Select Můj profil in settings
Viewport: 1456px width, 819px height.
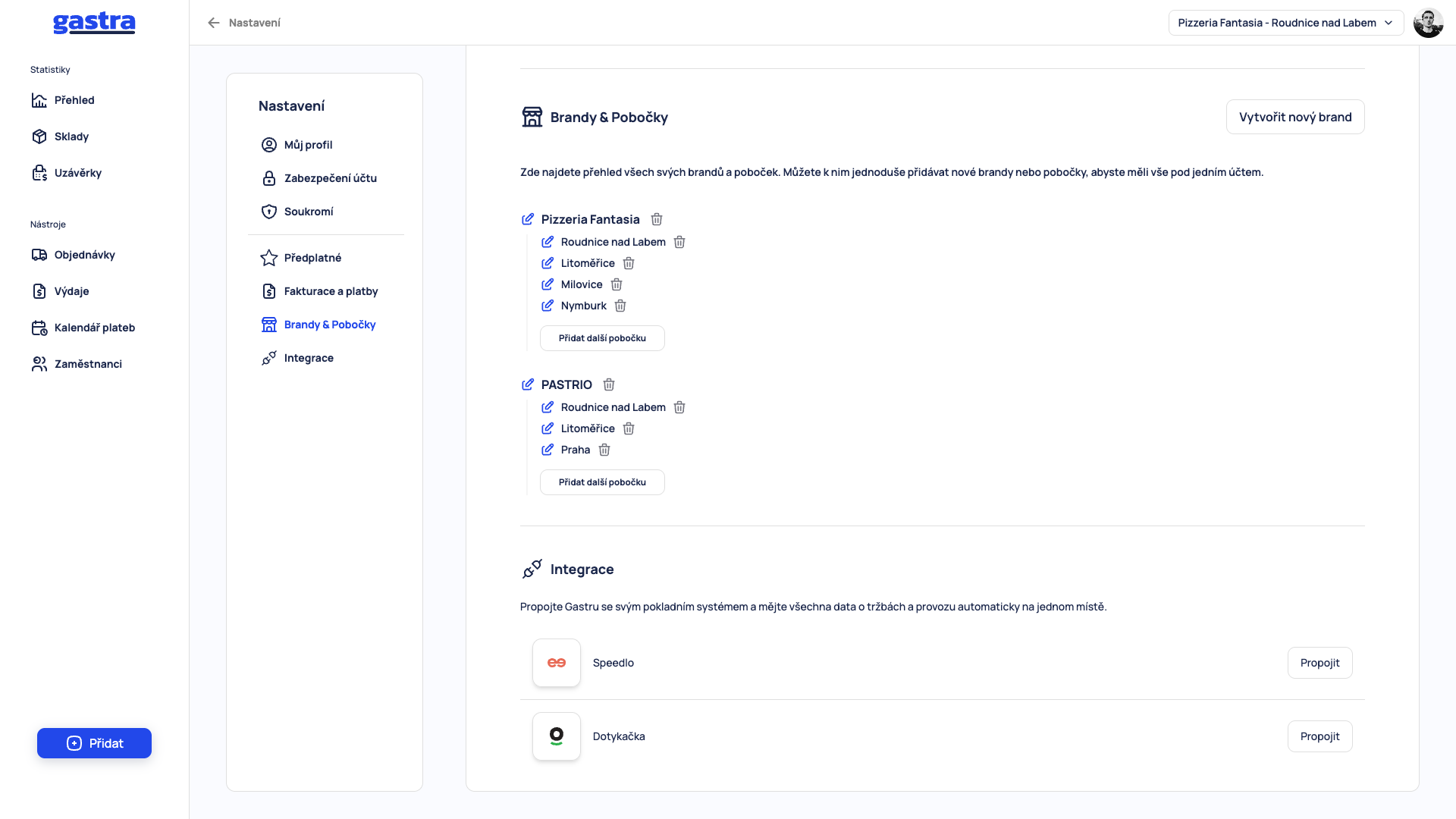coord(297,145)
